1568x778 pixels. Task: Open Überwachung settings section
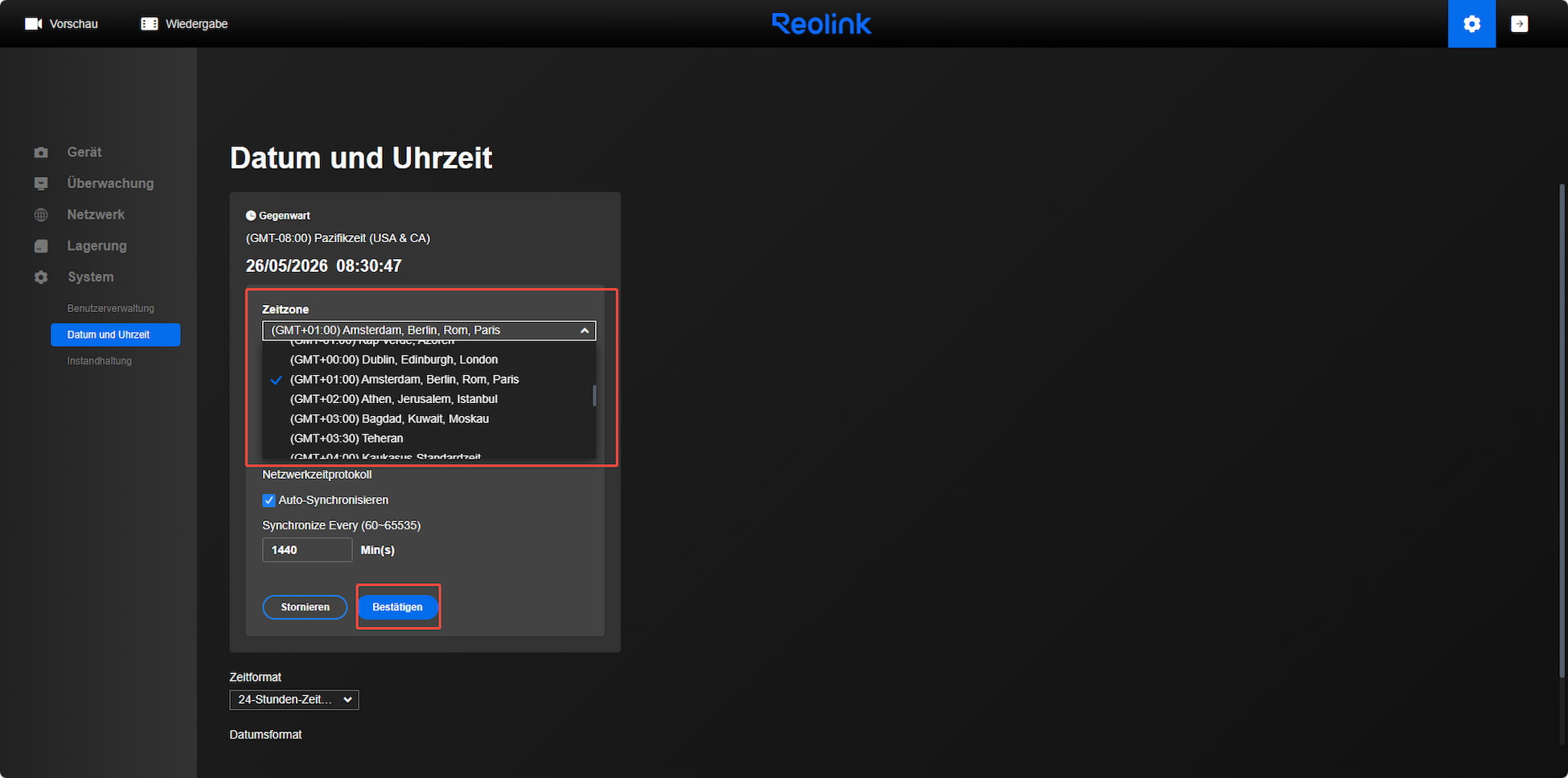pyautogui.click(x=110, y=183)
